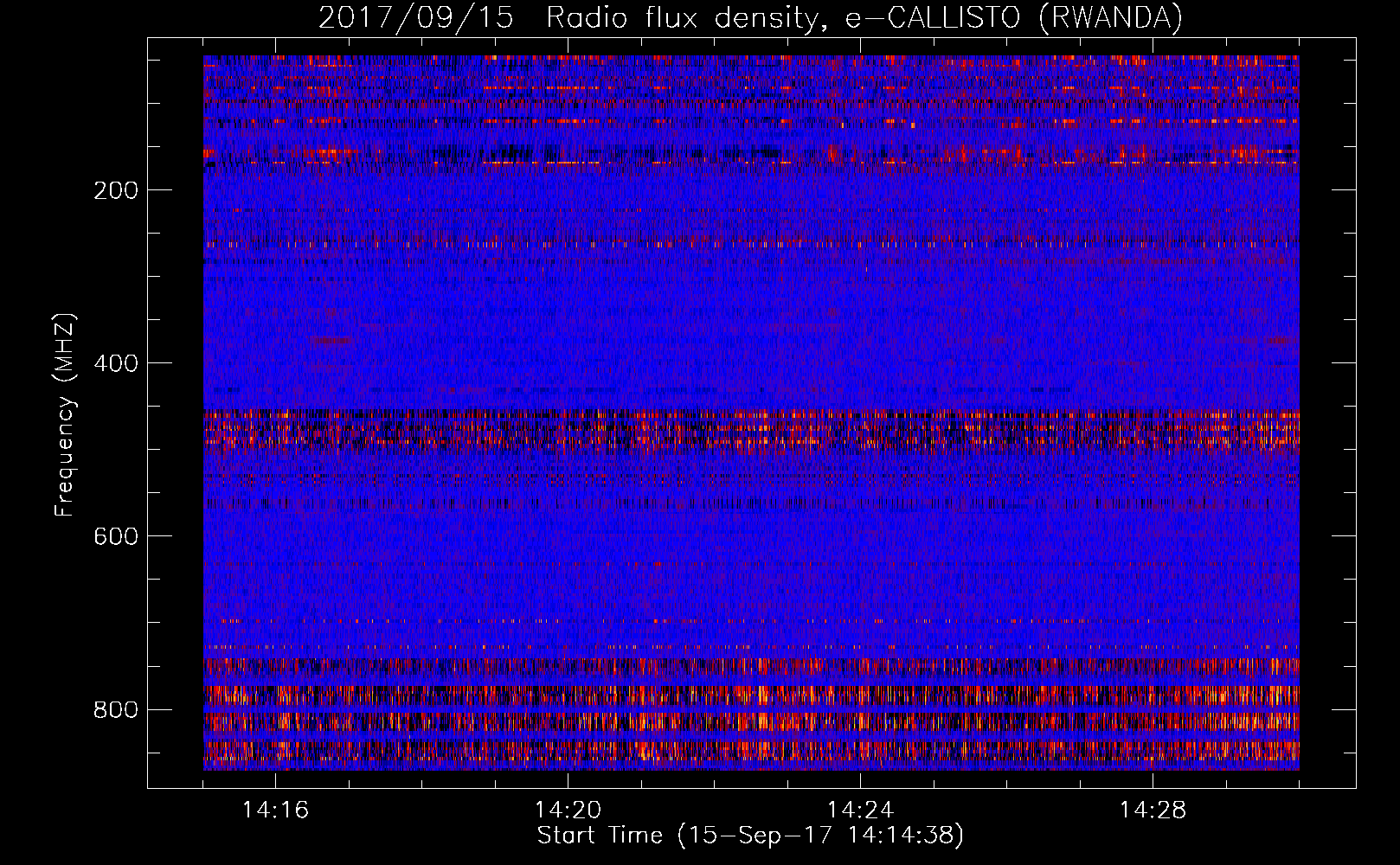The image size is (1400, 865).
Task: Click the 600 frequency tick label
Action: coord(116,536)
